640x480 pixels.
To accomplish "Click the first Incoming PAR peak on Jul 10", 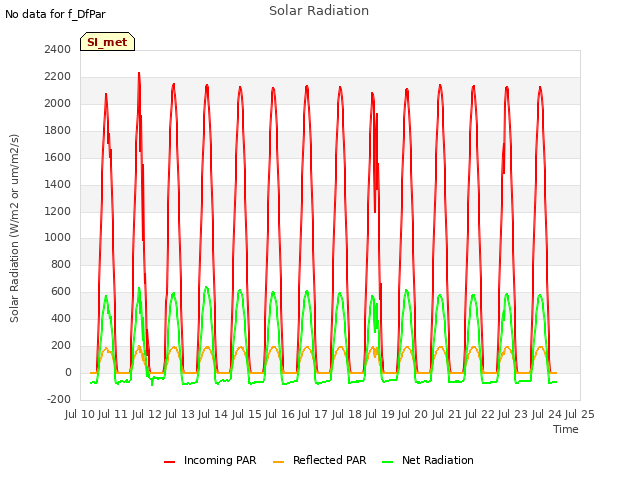I will 106,94.
